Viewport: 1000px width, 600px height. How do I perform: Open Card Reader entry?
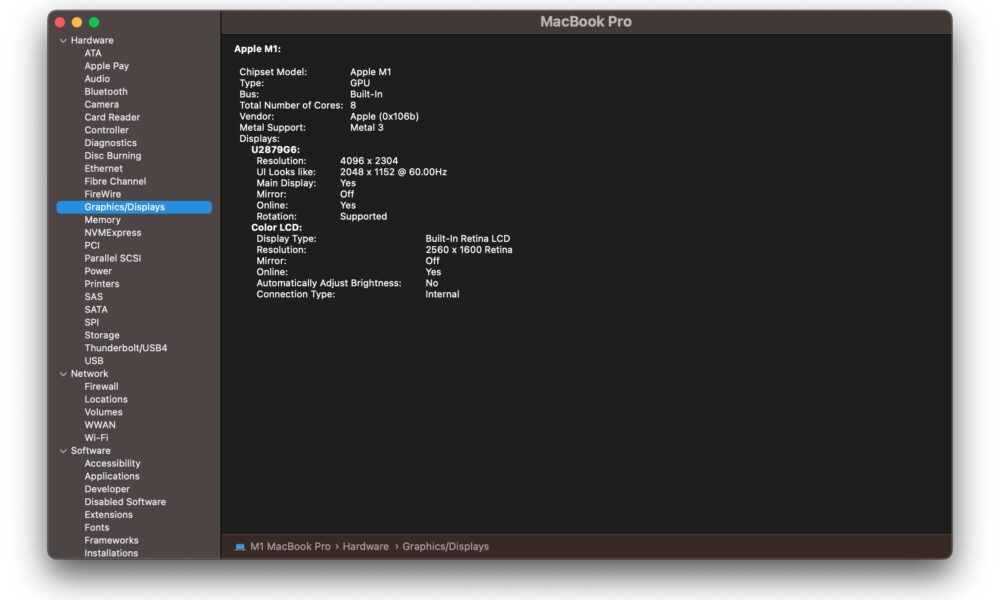[x=112, y=117]
